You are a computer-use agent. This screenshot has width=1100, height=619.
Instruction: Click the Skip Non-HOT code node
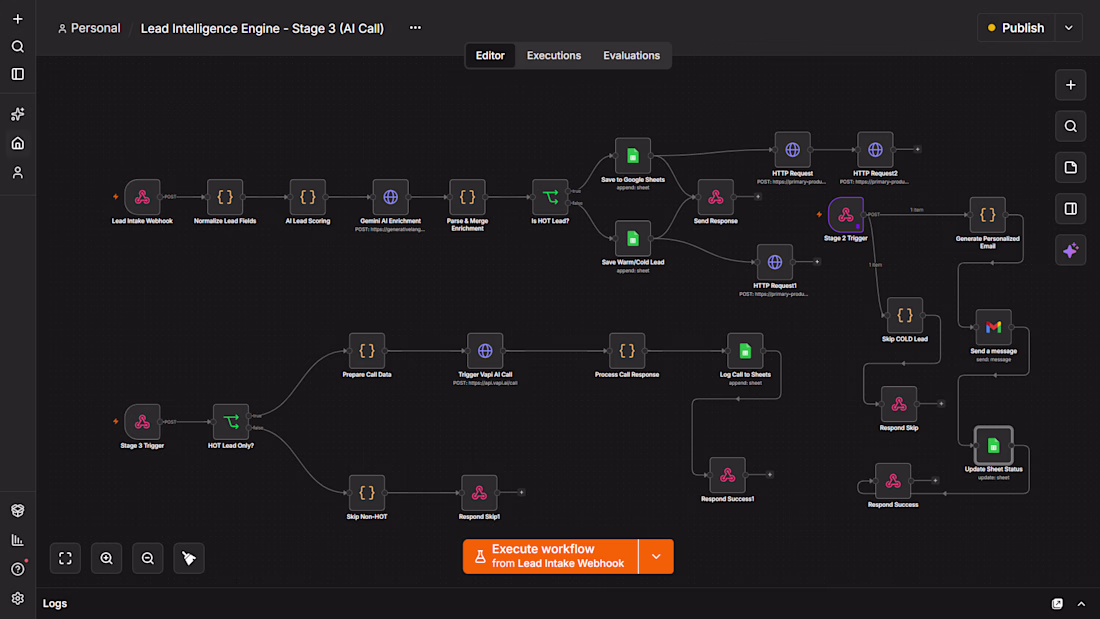[x=367, y=493]
